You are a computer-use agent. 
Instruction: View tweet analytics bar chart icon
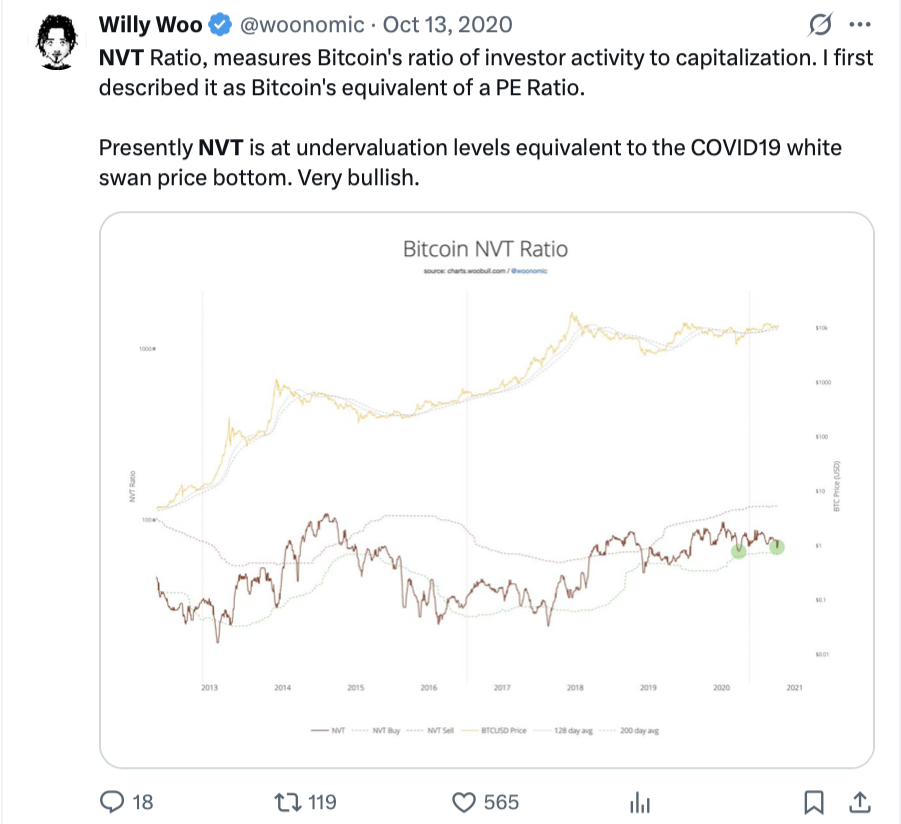(x=639, y=801)
